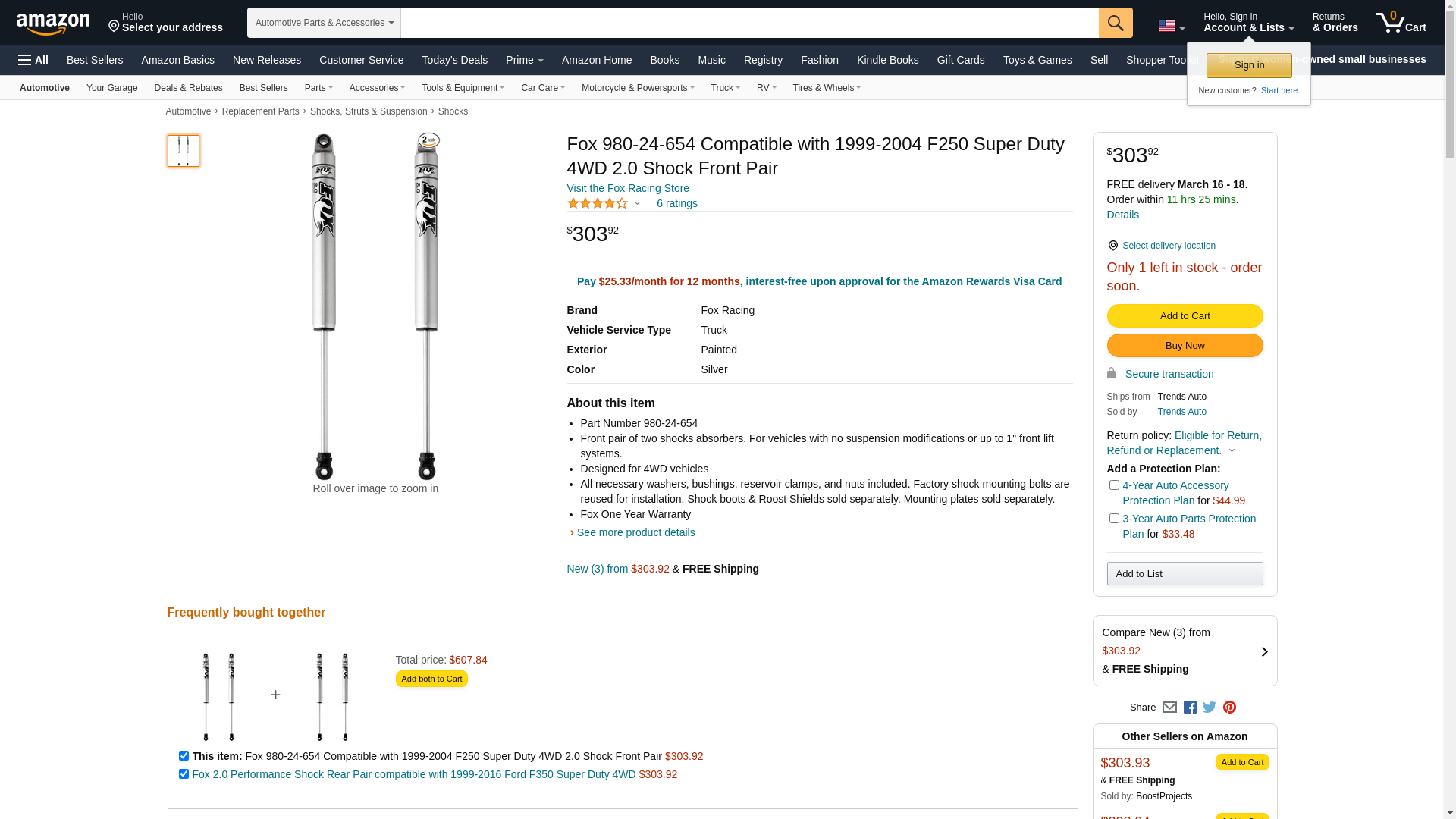Share product via Facebook icon
1456x819 pixels.
(1190, 708)
